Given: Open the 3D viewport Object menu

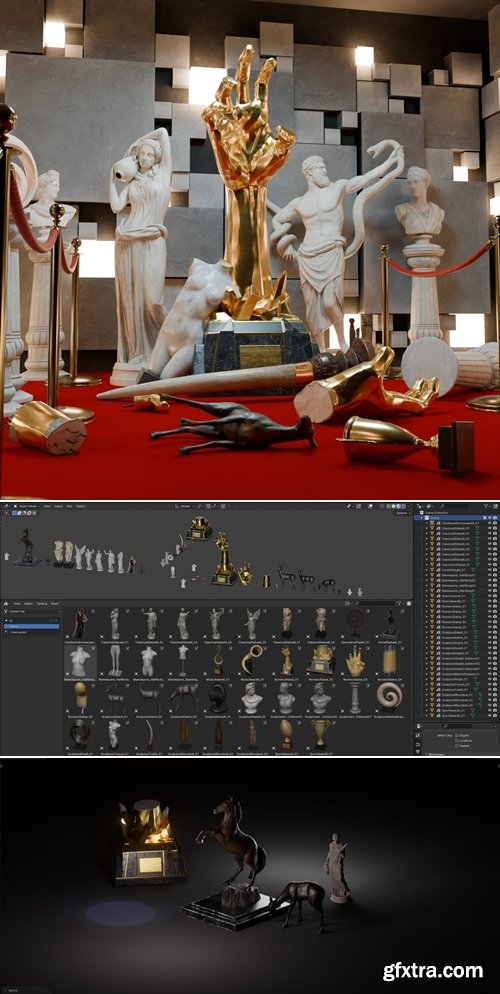Looking at the screenshot, I should [80, 507].
